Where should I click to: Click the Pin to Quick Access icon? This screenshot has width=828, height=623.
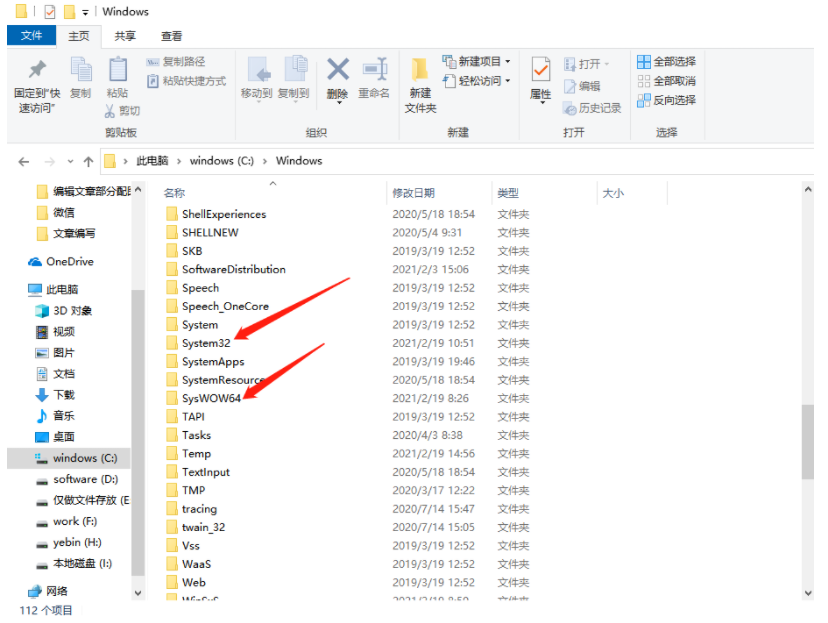coord(37,70)
